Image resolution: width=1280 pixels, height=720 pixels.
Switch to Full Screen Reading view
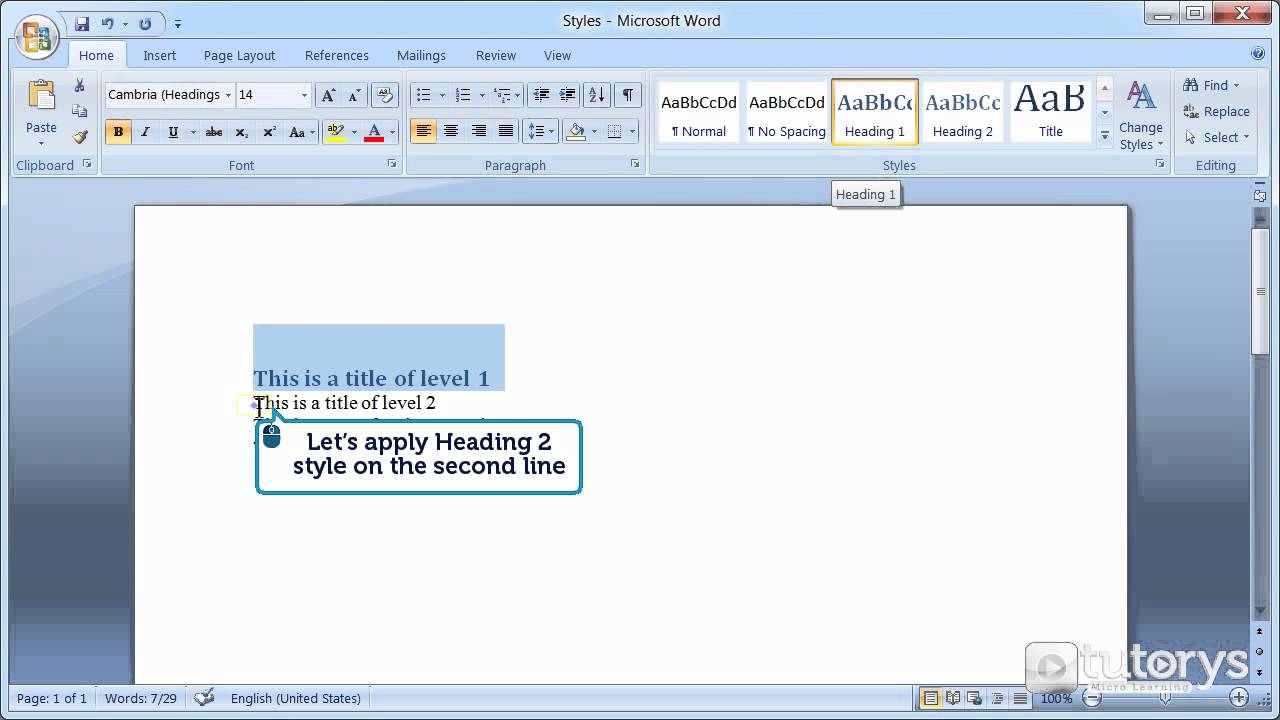pyautogui.click(x=953, y=698)
